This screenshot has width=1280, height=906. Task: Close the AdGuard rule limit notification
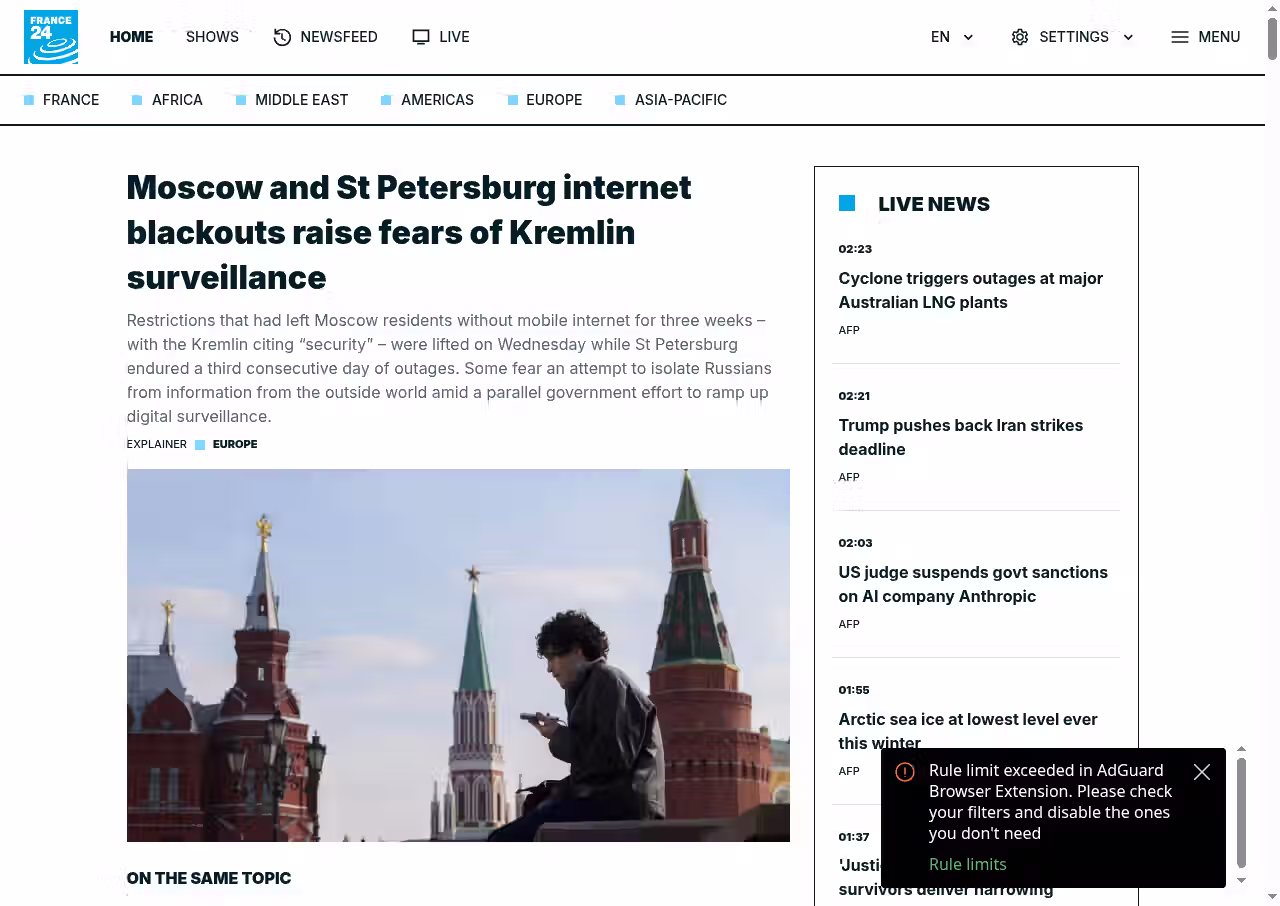1202,772
